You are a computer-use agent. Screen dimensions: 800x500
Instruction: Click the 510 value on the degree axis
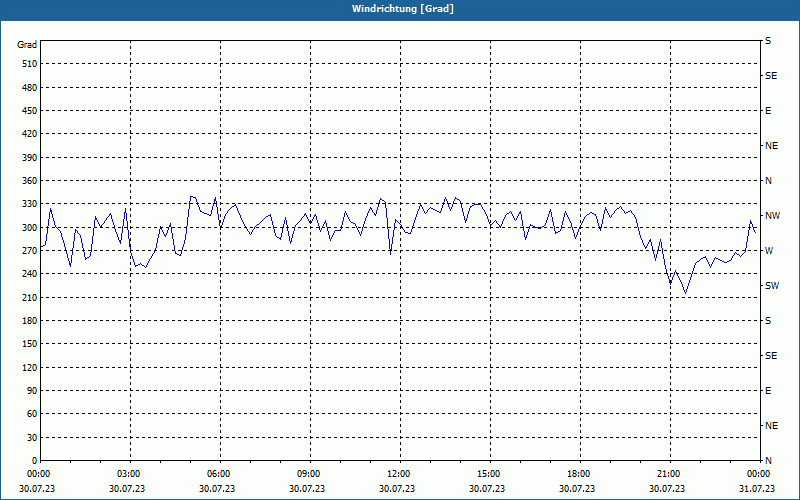coord(29,64)
